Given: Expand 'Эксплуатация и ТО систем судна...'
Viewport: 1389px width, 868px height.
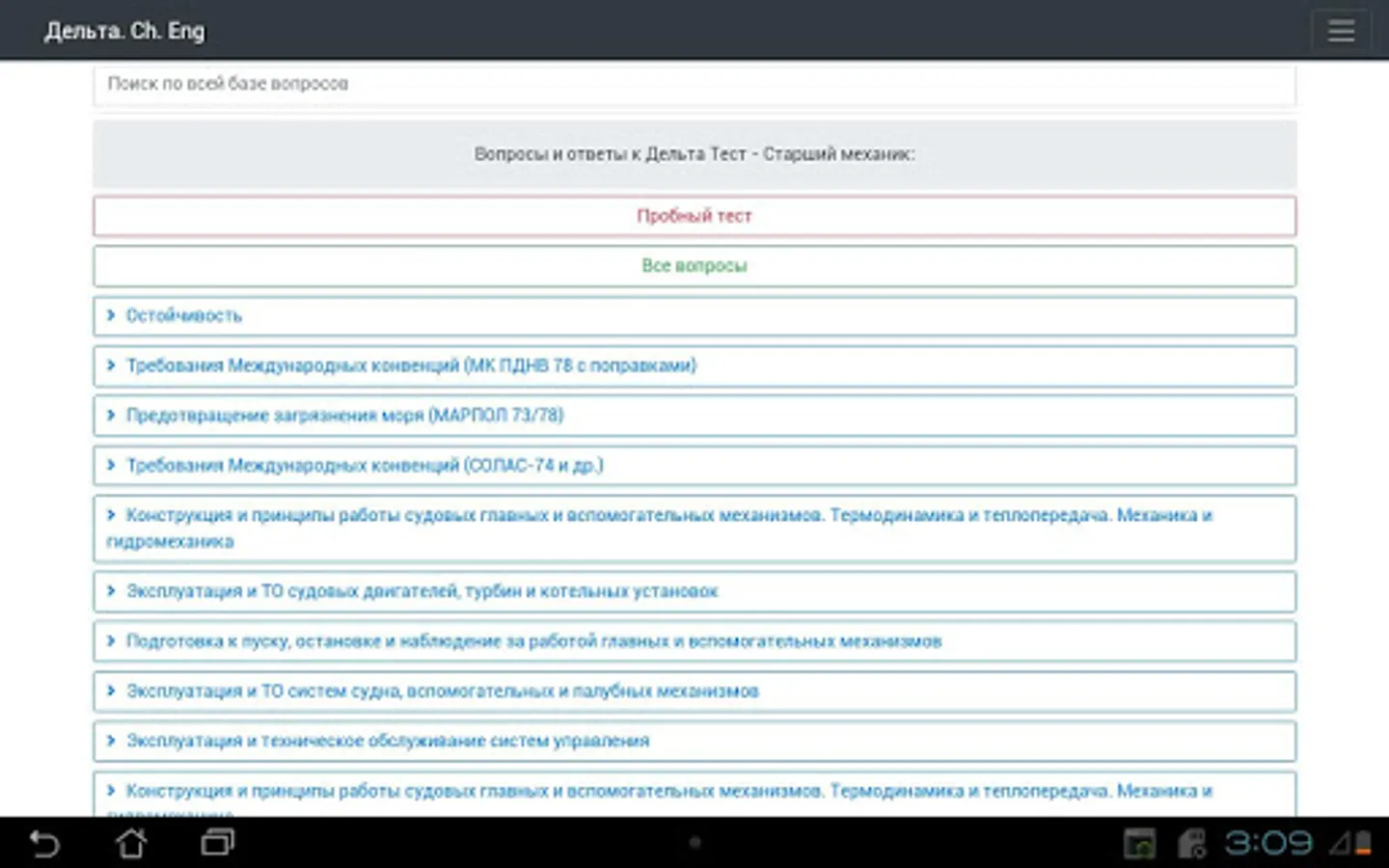Looking at the screenshot, I should click(x=694, y=692).
